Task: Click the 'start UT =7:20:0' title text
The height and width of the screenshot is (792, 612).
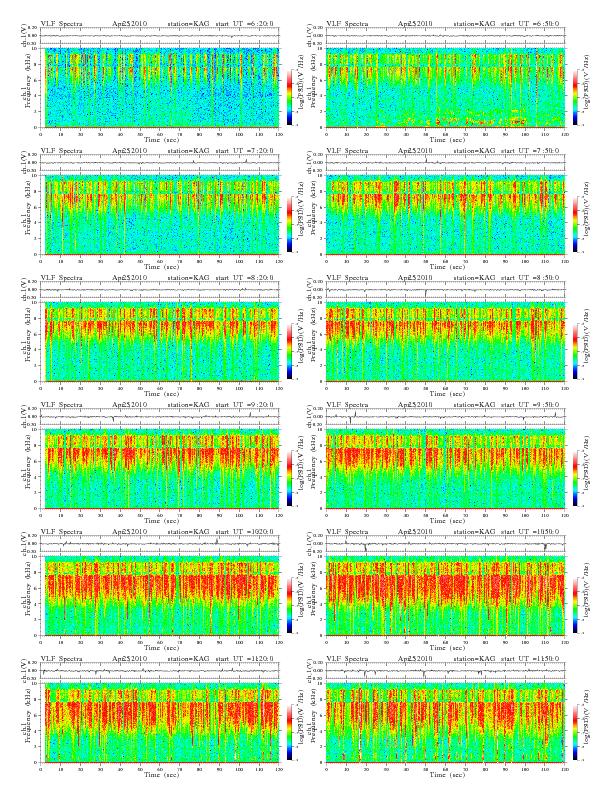Action: point(244,151)
